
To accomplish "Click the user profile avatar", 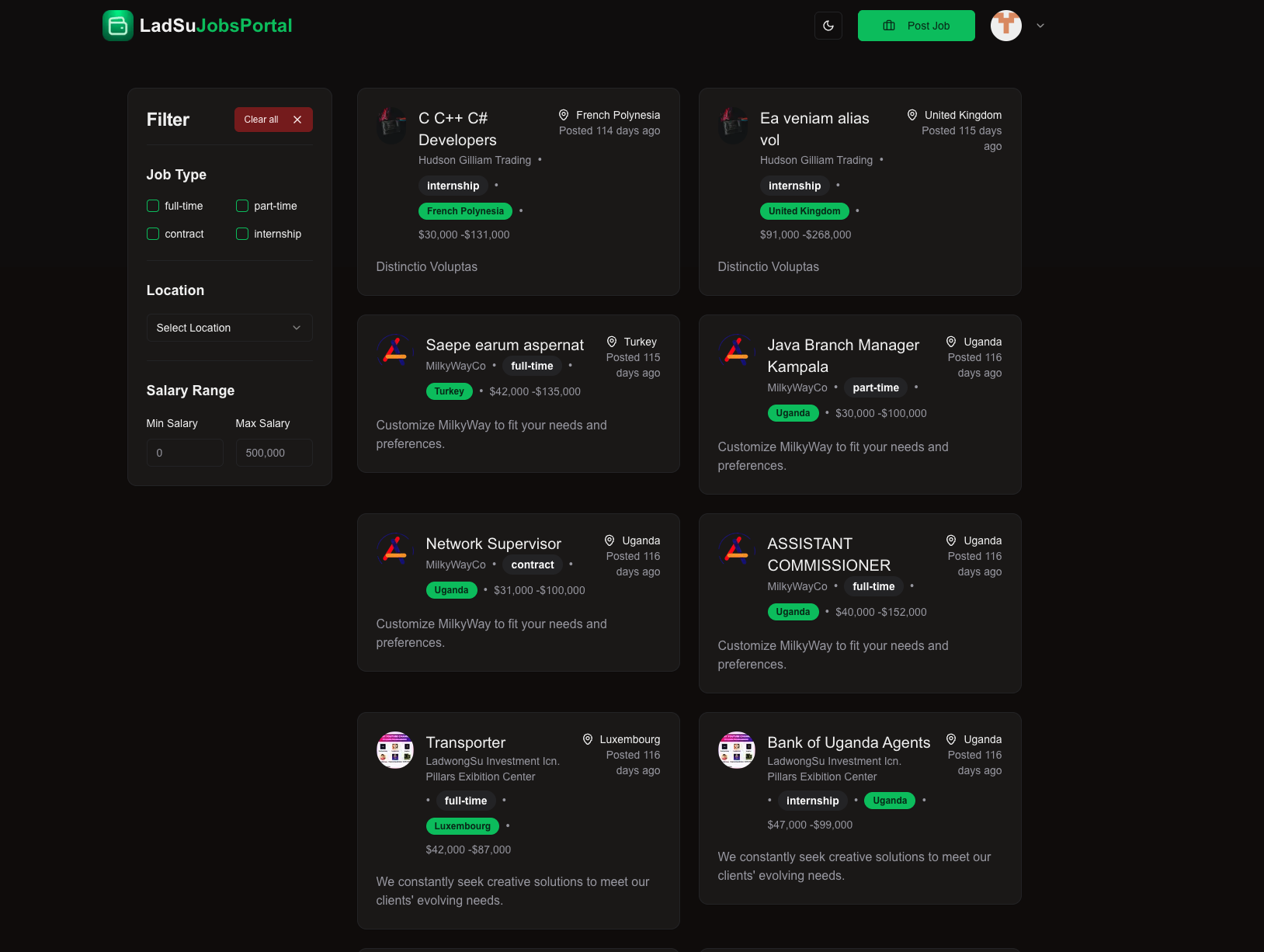I will click(x=1005, y=26).
